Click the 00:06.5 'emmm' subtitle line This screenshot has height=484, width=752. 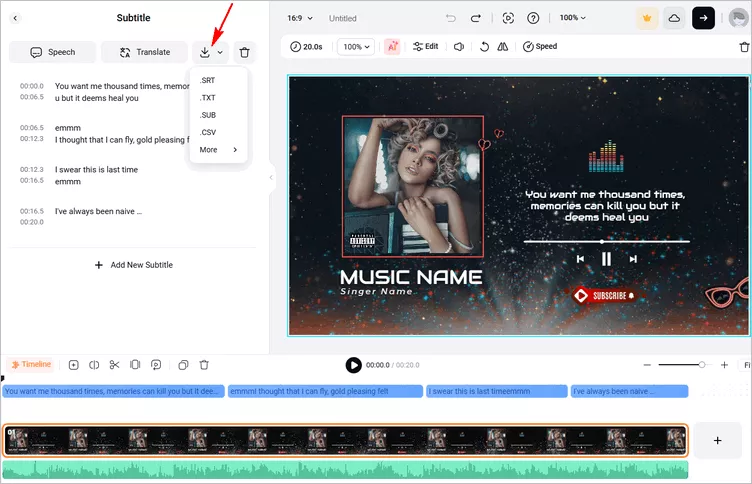(68, 128)
